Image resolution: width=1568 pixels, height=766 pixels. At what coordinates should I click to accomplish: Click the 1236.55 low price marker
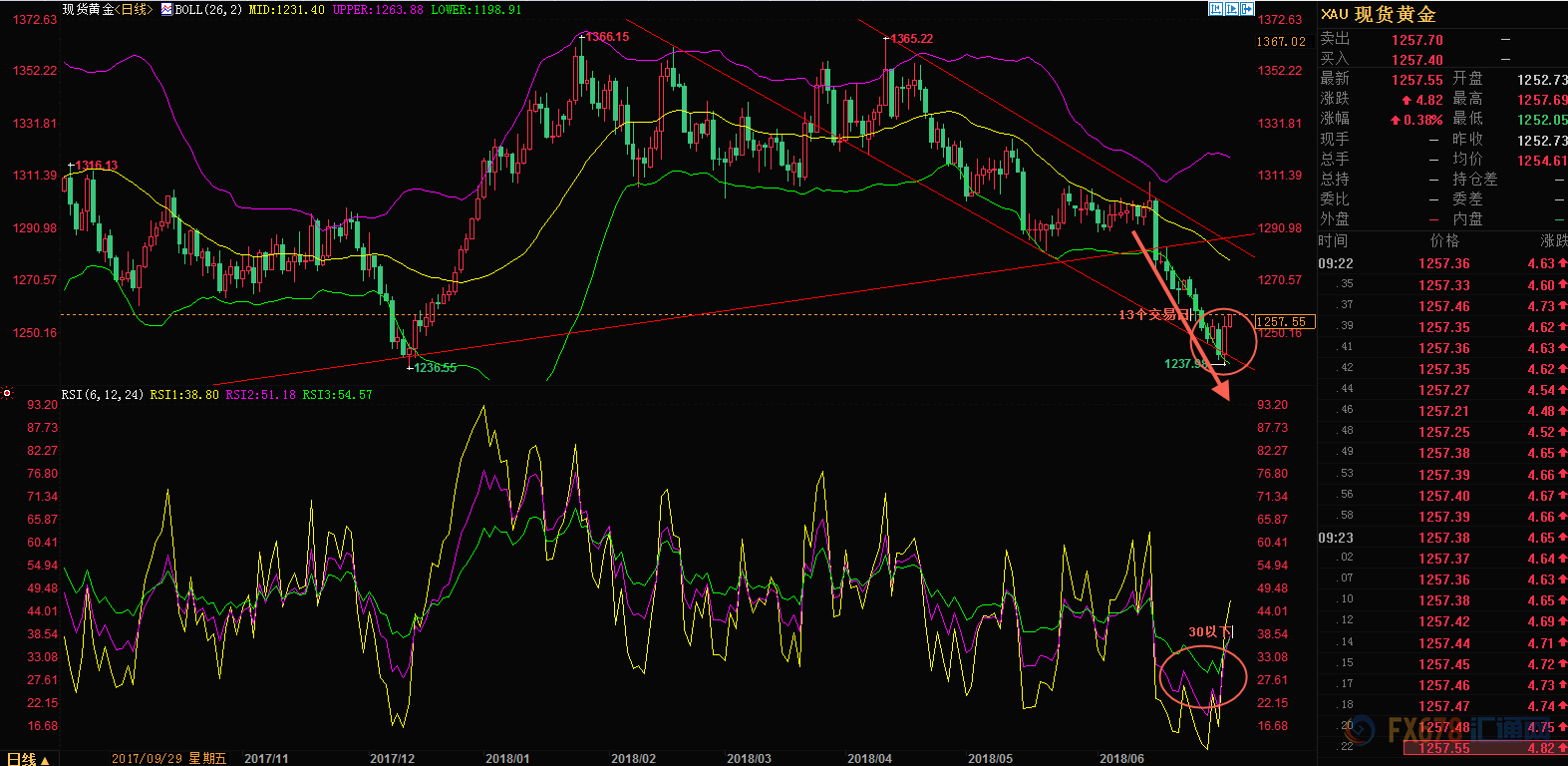coord(435,368)
